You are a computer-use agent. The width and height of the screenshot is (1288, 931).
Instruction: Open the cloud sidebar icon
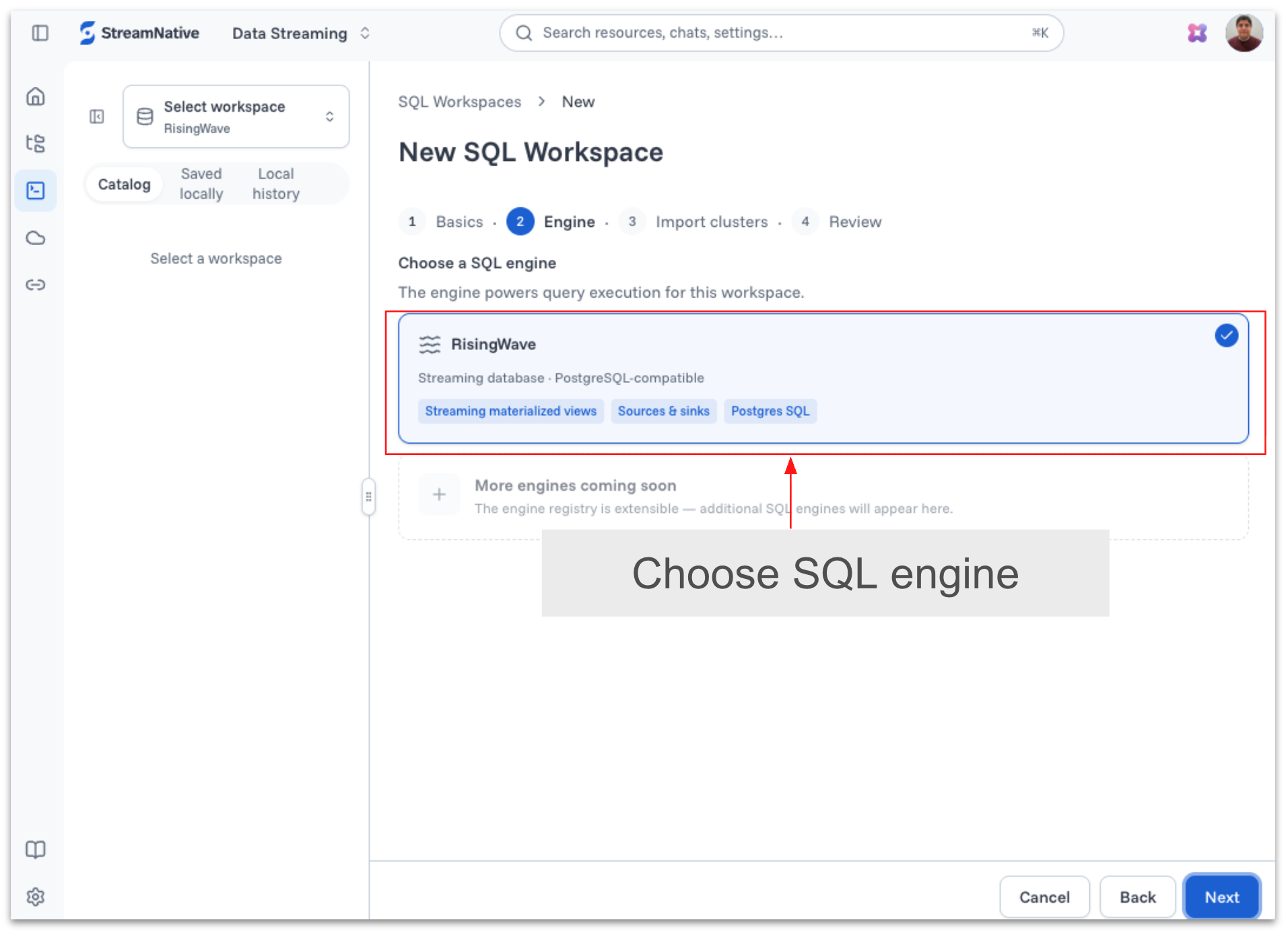pyautogui.click(x=36, y=238)
